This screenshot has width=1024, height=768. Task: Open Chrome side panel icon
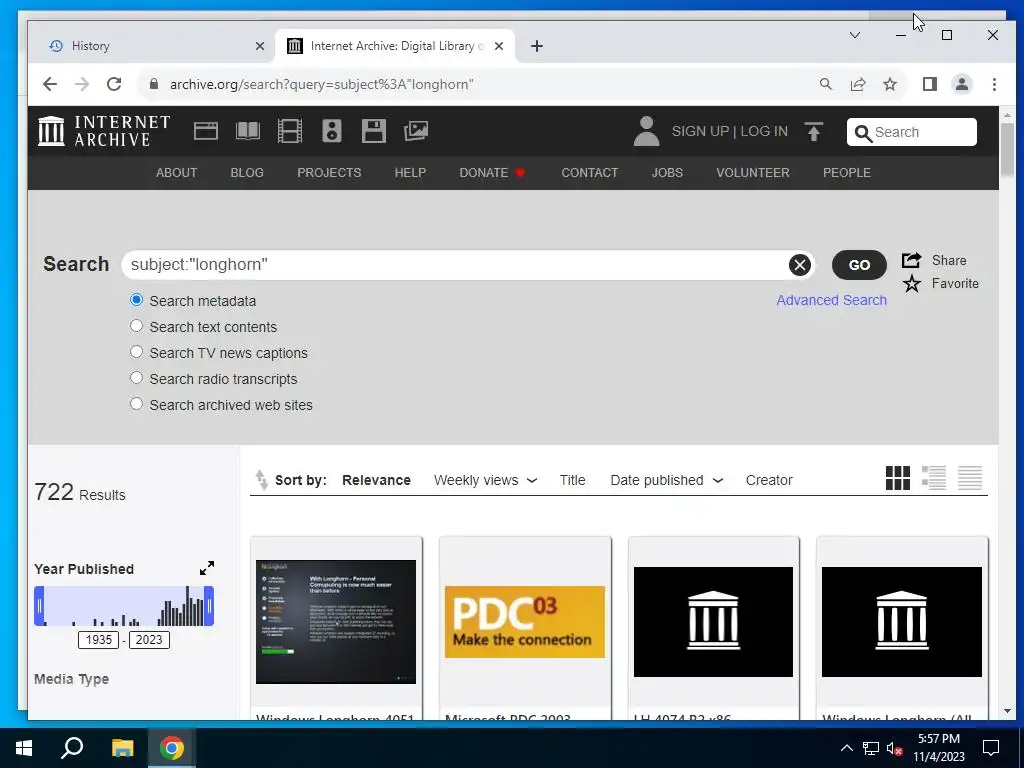tap(930, 84)
